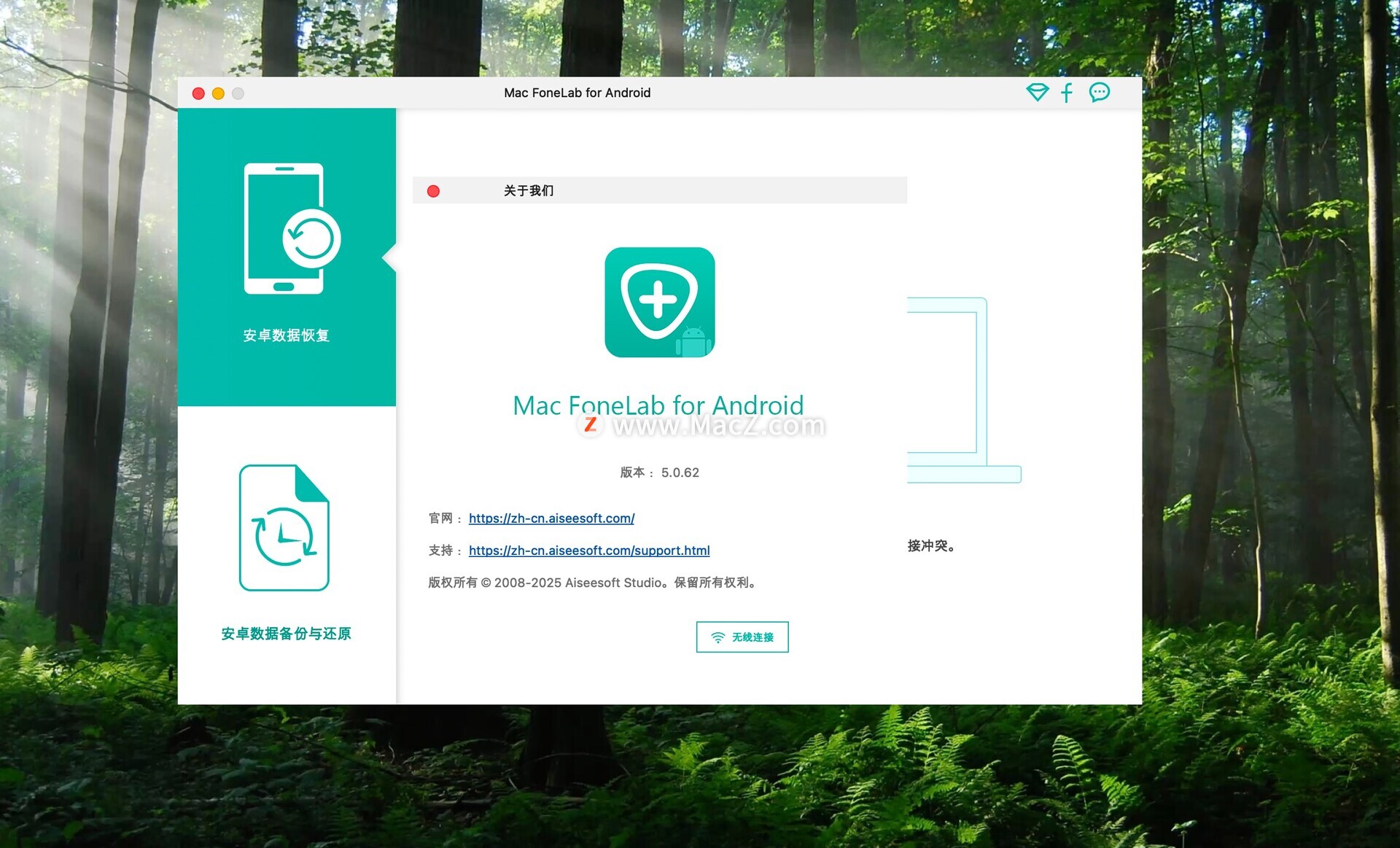Switch to 安卓数据恢复 tab label
The image size is (1400, 848).
[286, 335]
